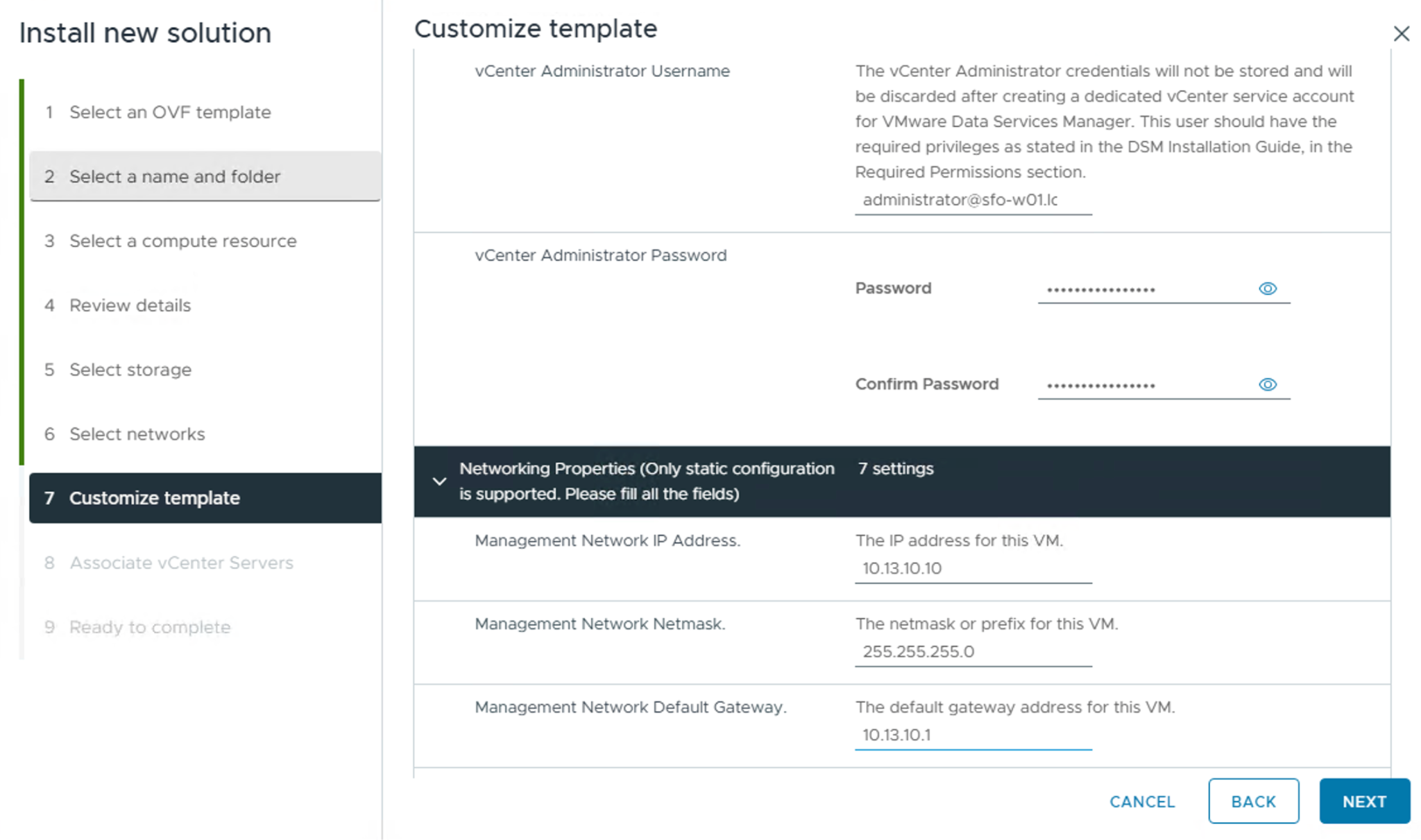Select step 7 Customize template
The width and height of the screenshot is (1421, 840).
coord(154,498)
